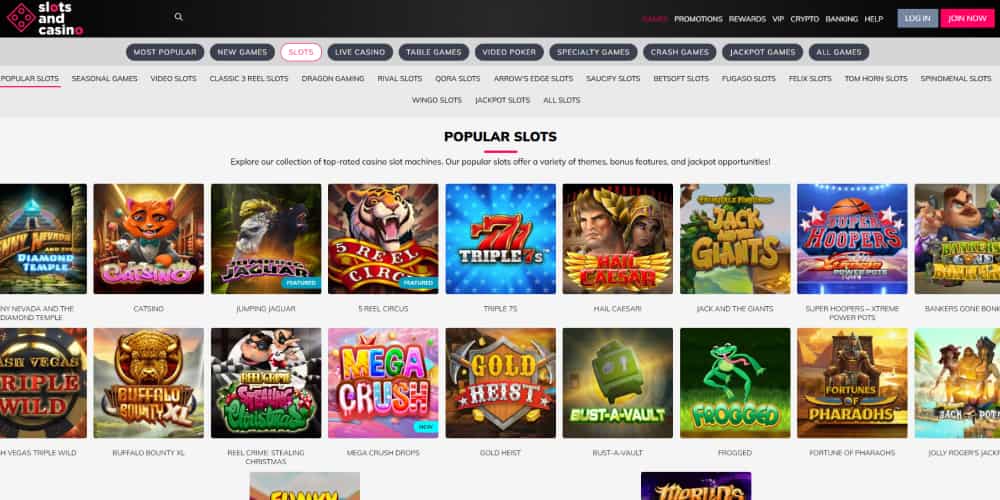Choose the Video Slots subcategory
The width and height of the screenshot is (1000, 500).
[x=173, y=79]
